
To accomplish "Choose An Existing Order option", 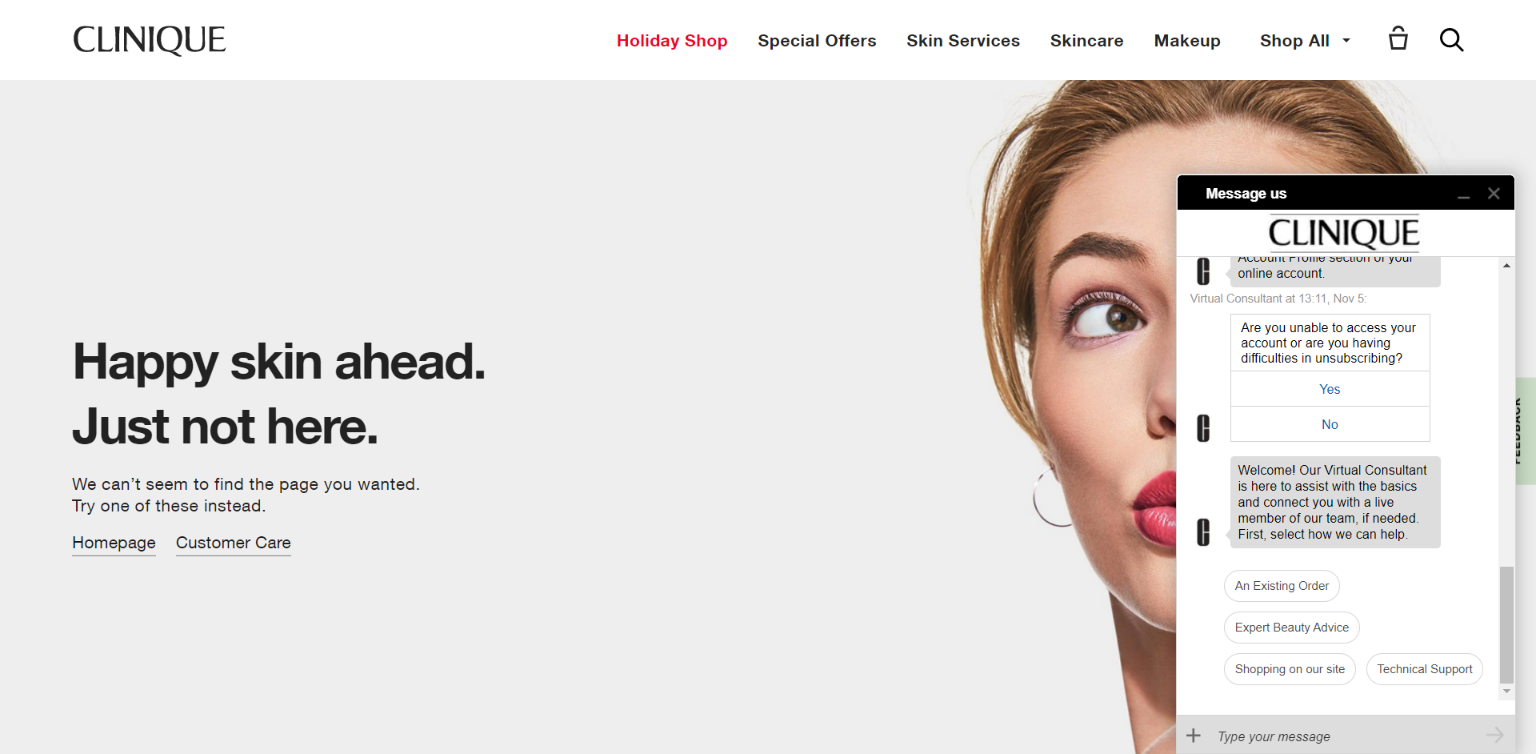I will tap(1282, 586).
